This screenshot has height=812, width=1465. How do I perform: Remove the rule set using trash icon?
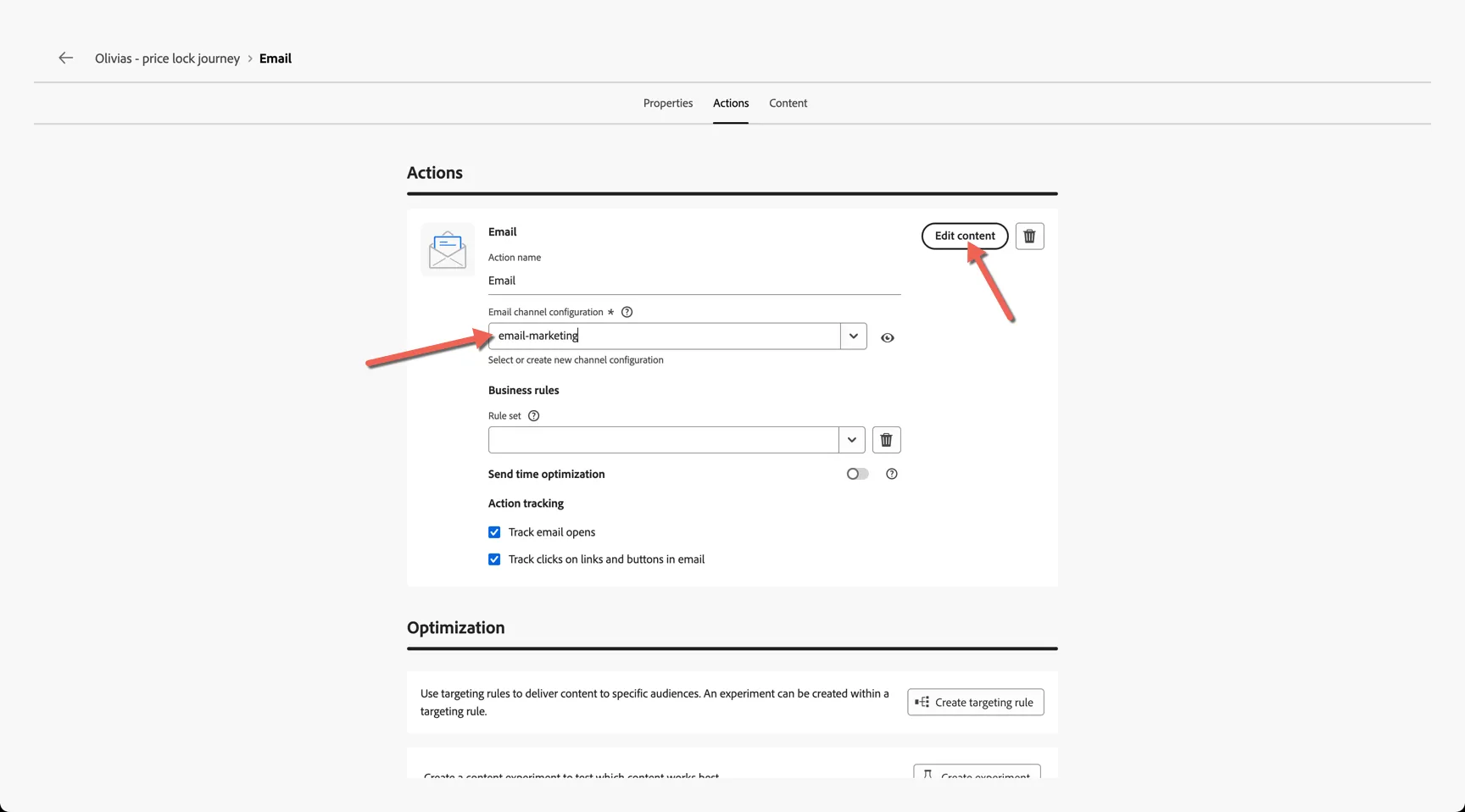tap(886, 440)
